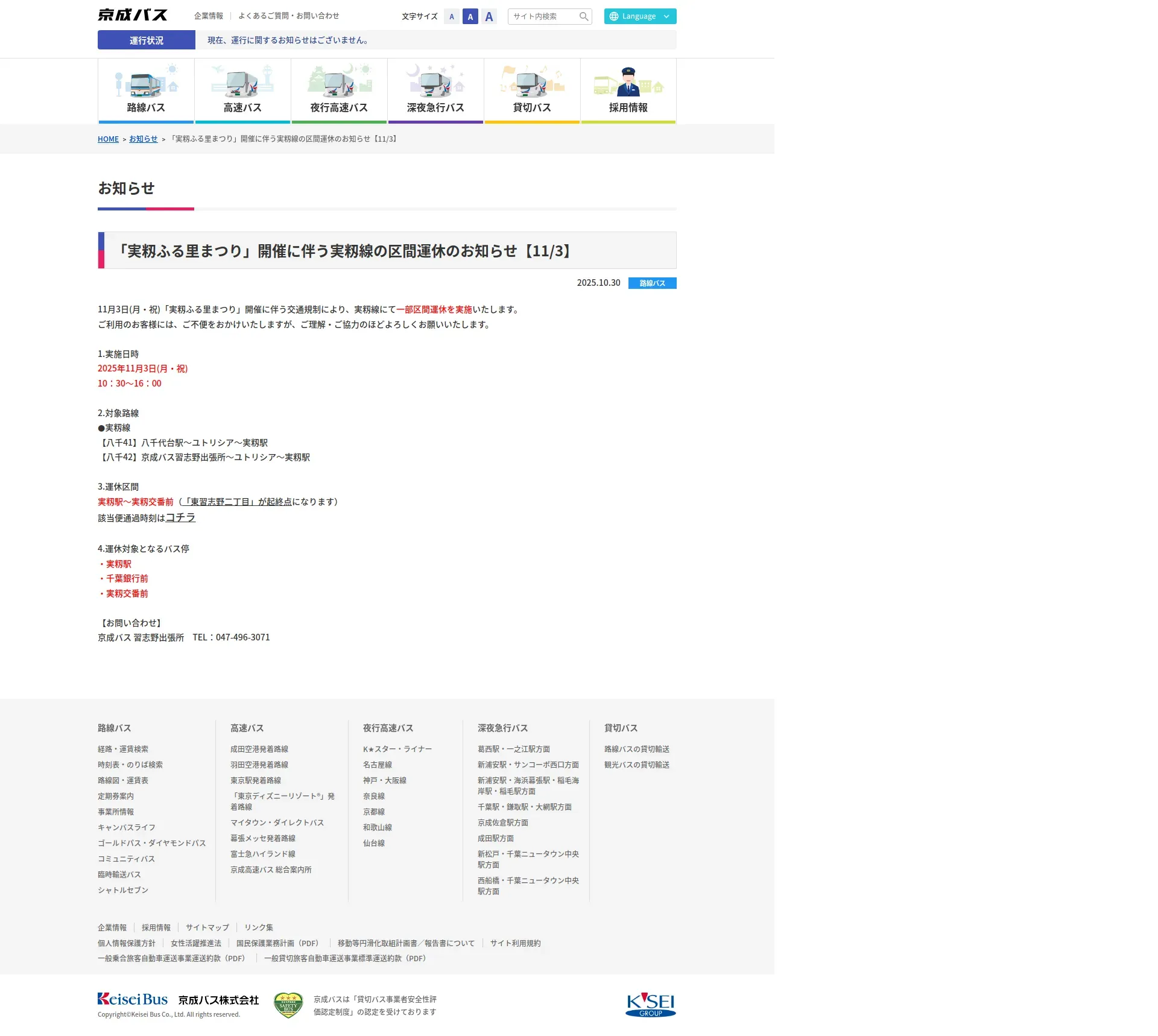Expand the Language dropdown
Viewport: 1158px width, 1036px height.
coord(640,16)
